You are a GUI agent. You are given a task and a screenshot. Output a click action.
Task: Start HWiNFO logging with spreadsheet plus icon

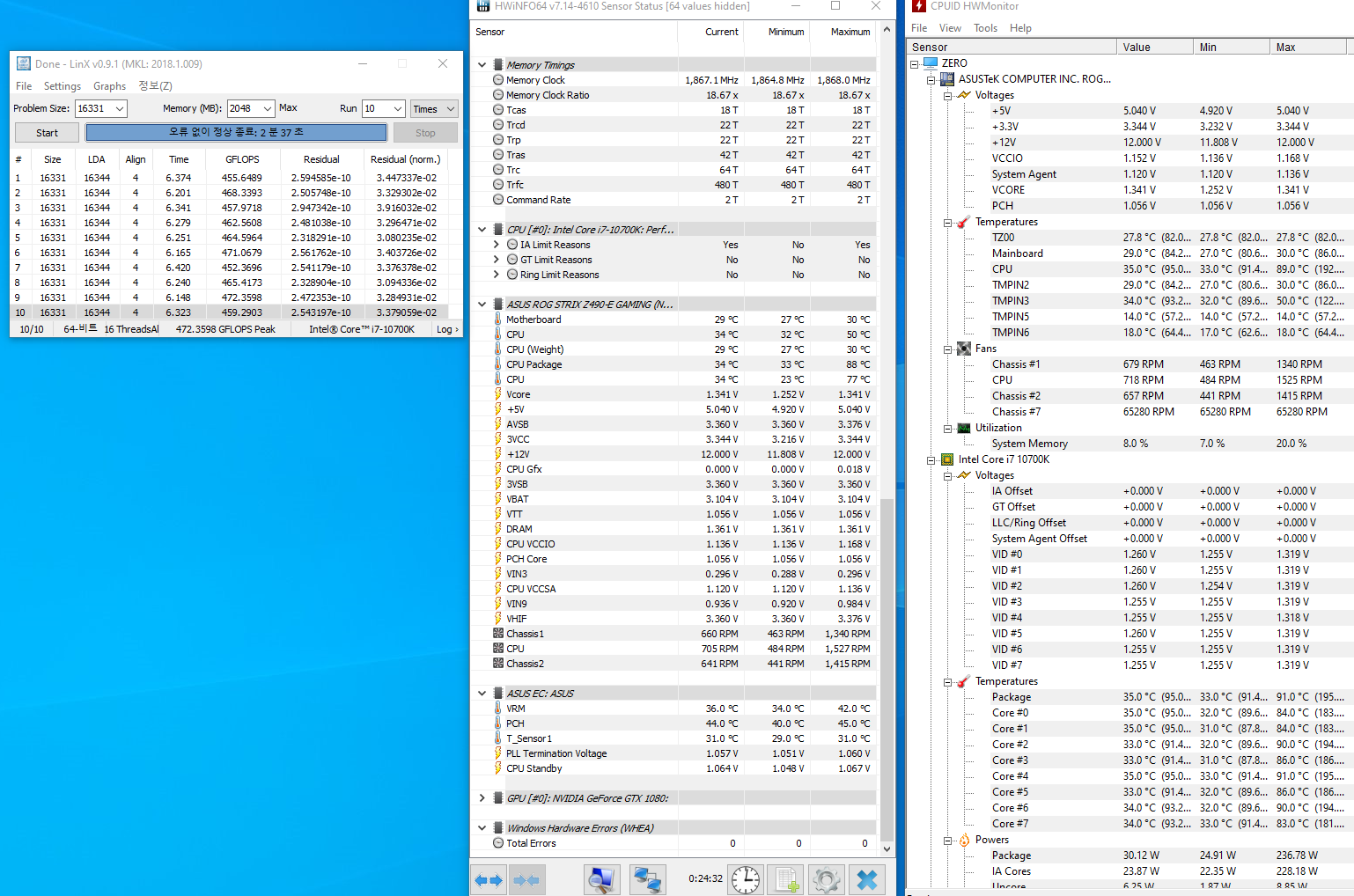(x=786, y=880)
